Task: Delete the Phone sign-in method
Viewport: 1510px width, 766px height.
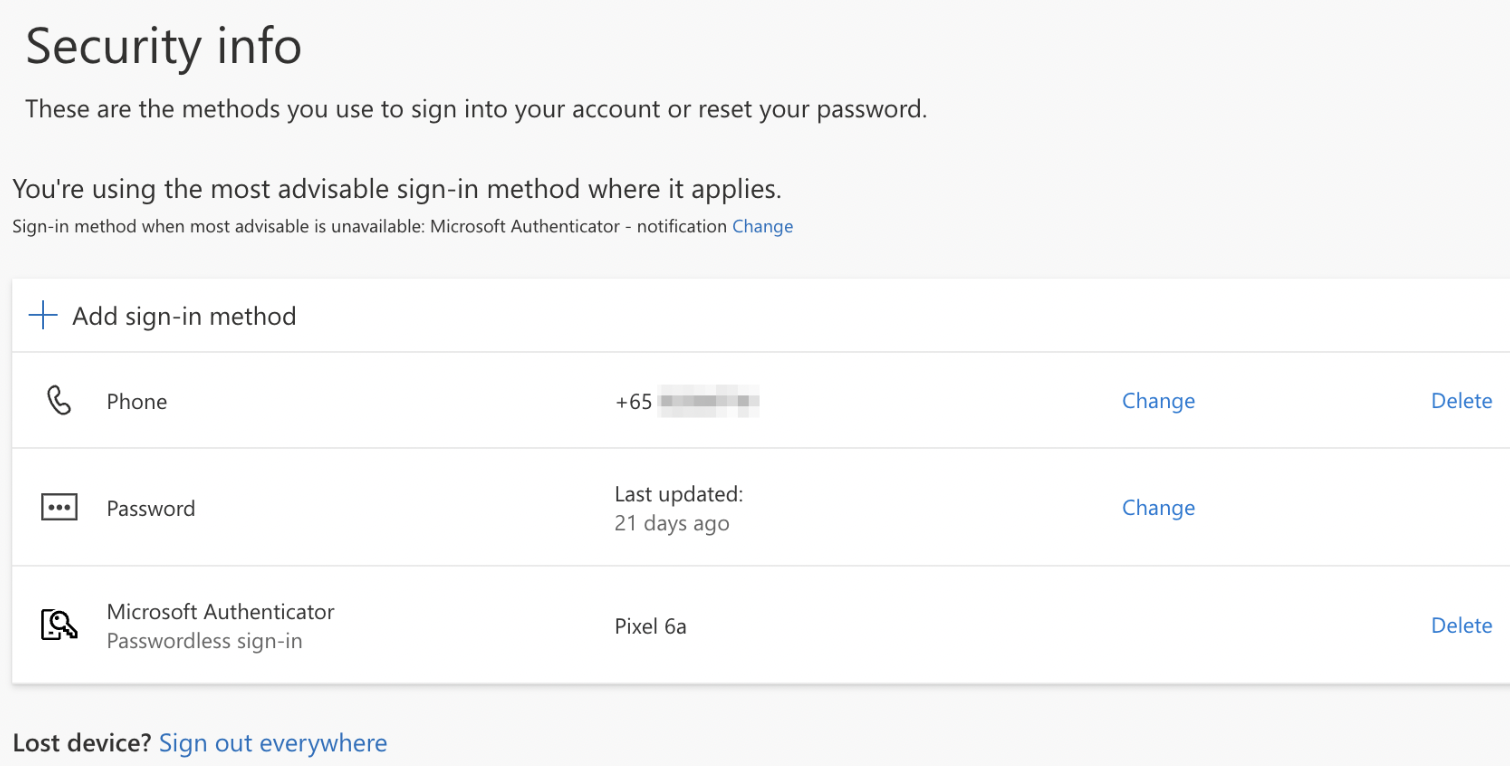Action: pyautogui.click(x=1461, y=401)
